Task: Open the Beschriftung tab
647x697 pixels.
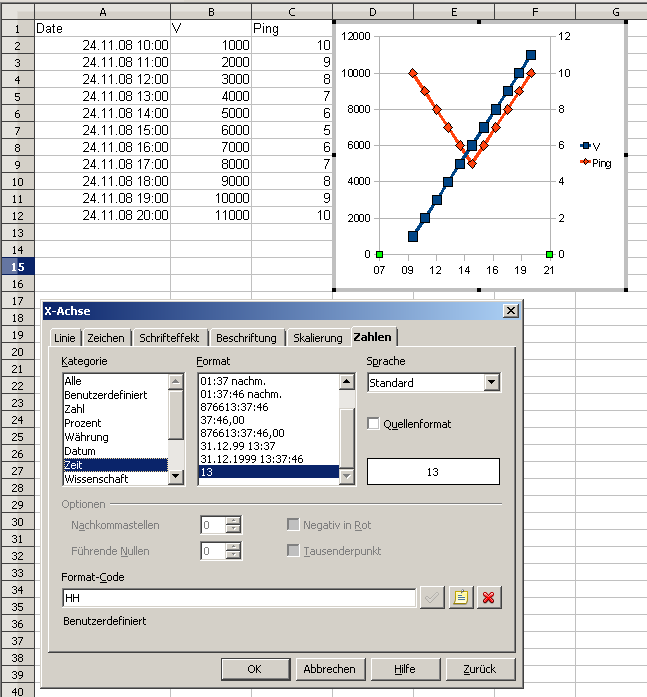Action: click(246, 338)
